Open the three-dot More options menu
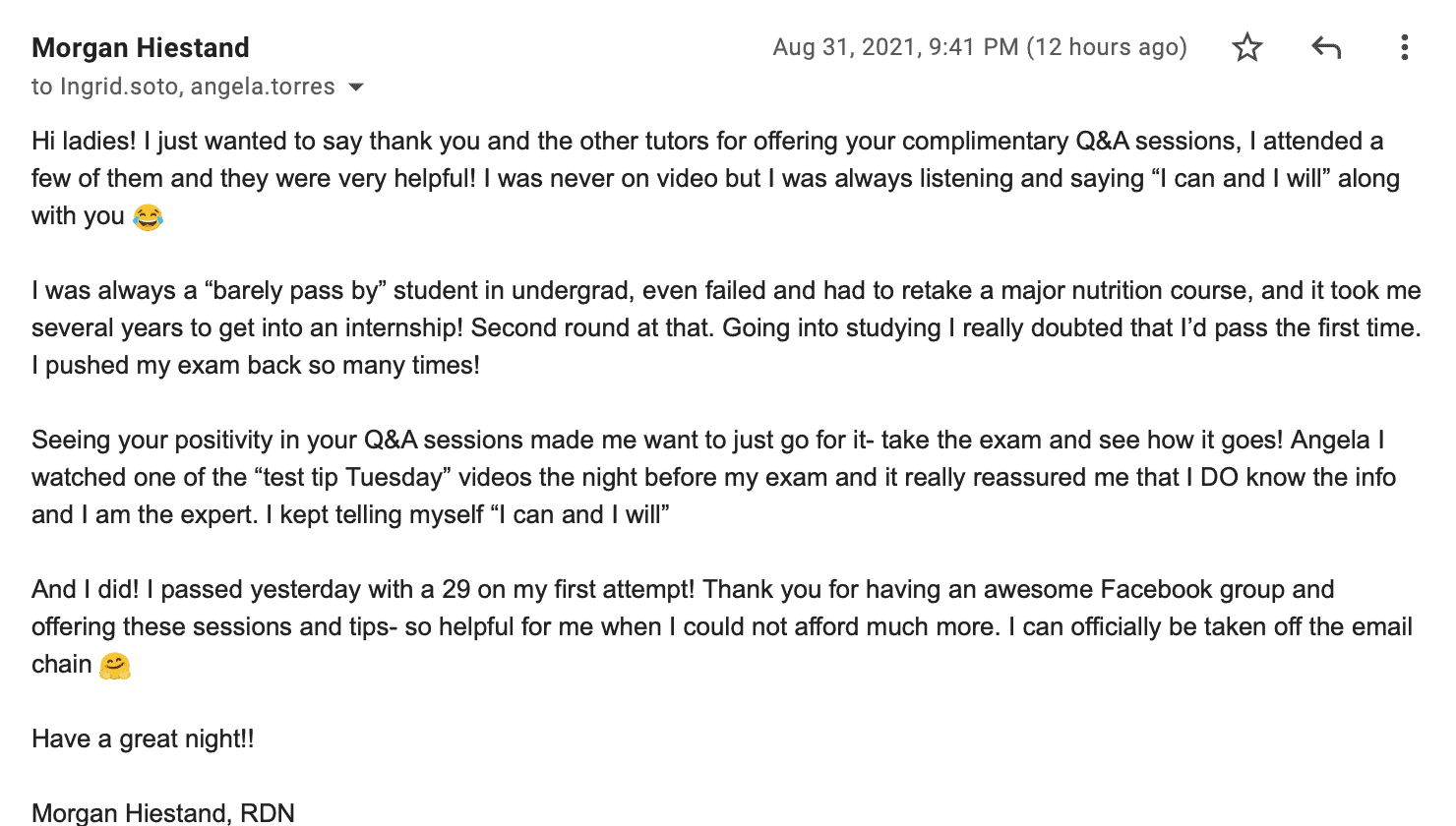Viewport: 1456px width, 826px height. [1404, 47]
